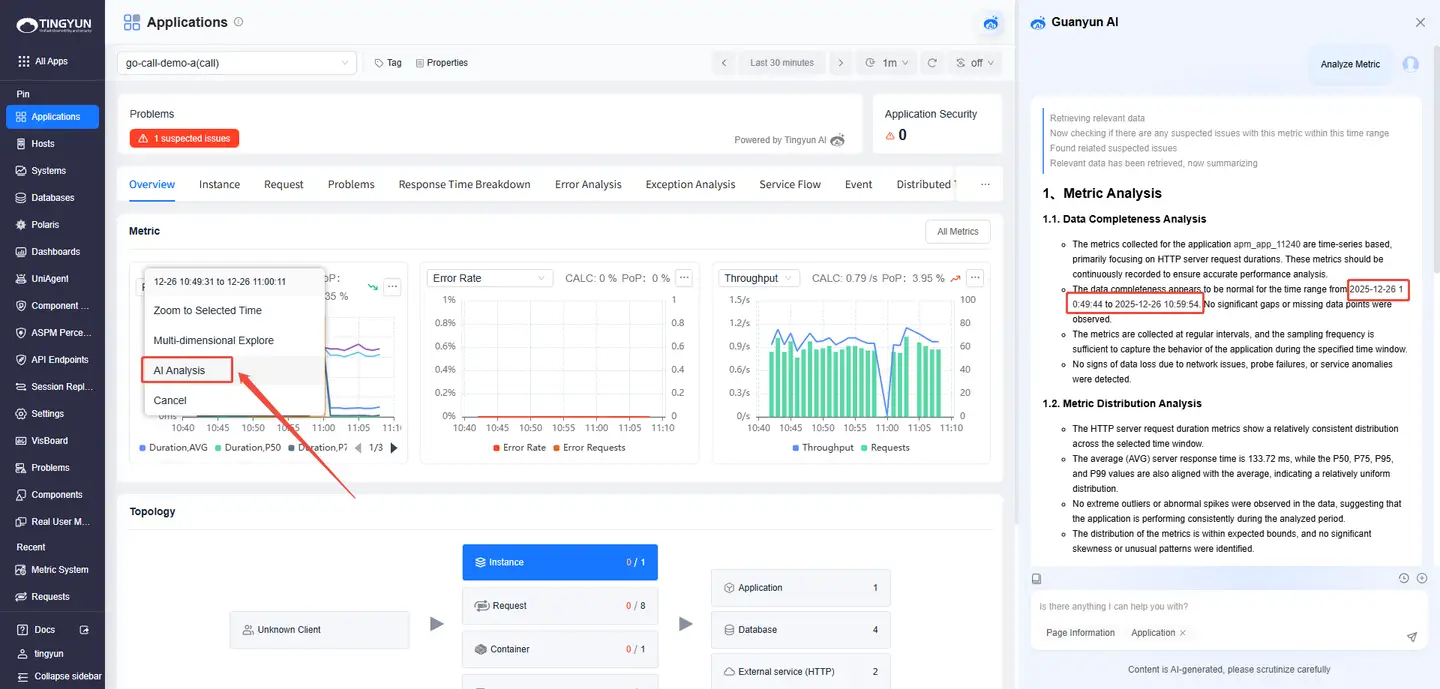The width and height of the screenshot is (1440, 689).
Task: Click the All Metrics button
Action: 957,232
